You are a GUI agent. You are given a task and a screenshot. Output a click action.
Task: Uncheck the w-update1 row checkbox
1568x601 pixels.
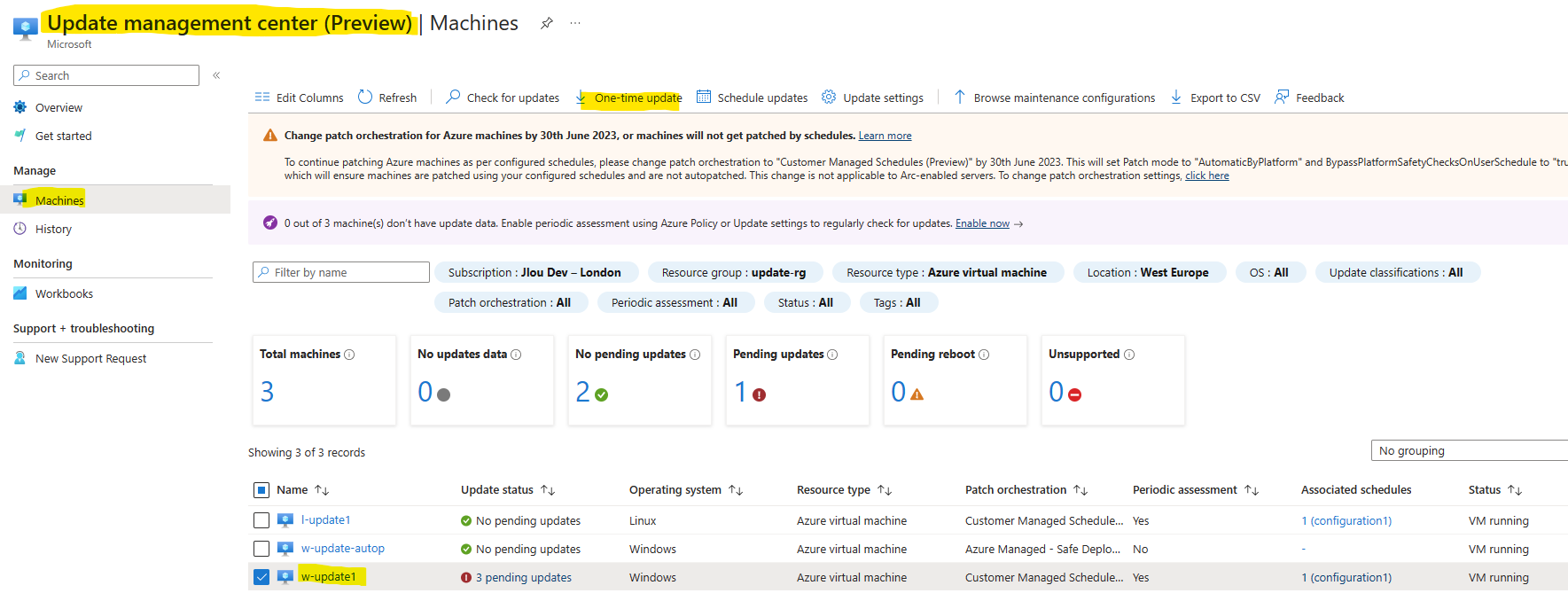click(x=261, y=577)
